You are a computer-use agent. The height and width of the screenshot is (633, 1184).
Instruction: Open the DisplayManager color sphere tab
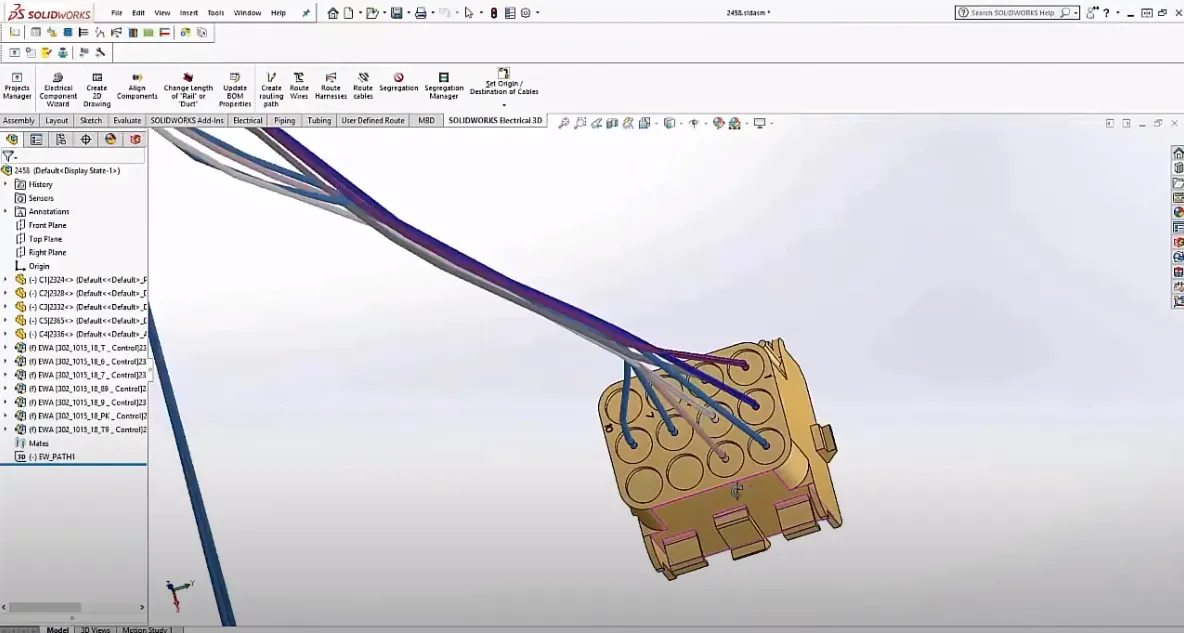[x=111, y=140]
